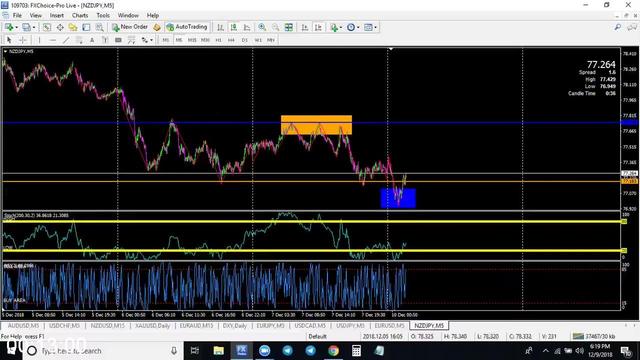Select the cursor arrow tool

(x=9, y=40)
